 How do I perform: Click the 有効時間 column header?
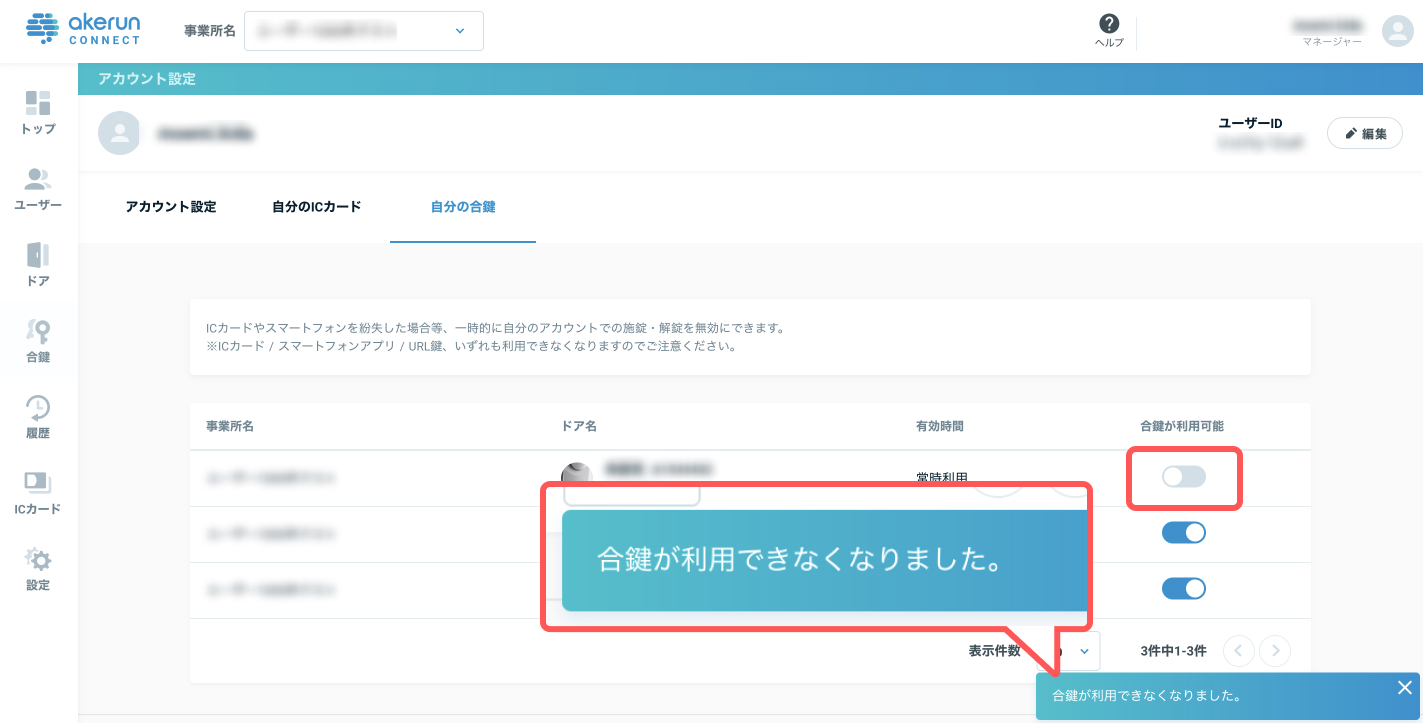[x=940, y=426]
